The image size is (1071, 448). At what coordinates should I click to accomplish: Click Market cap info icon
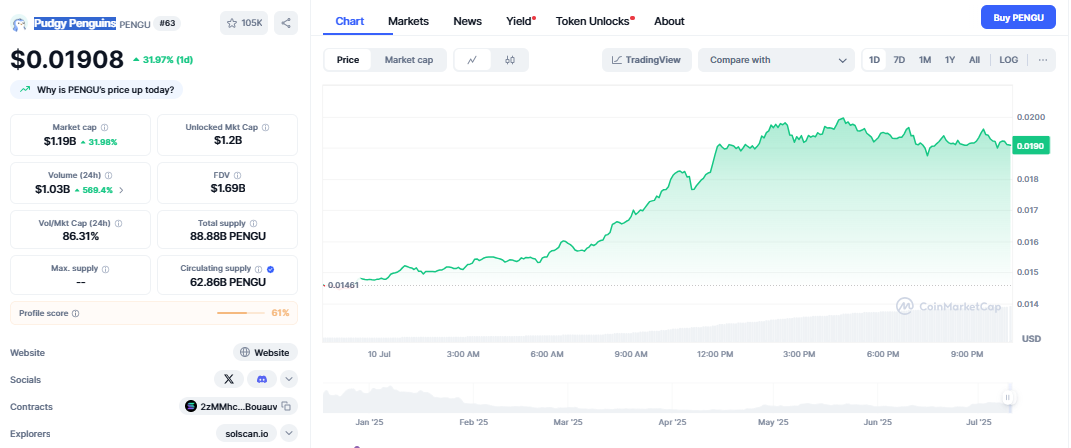click(x=105, y=128)
